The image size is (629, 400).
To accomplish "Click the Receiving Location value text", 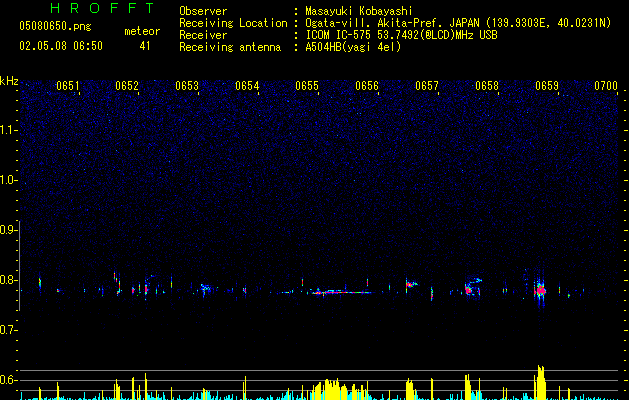I will (458, 23).
